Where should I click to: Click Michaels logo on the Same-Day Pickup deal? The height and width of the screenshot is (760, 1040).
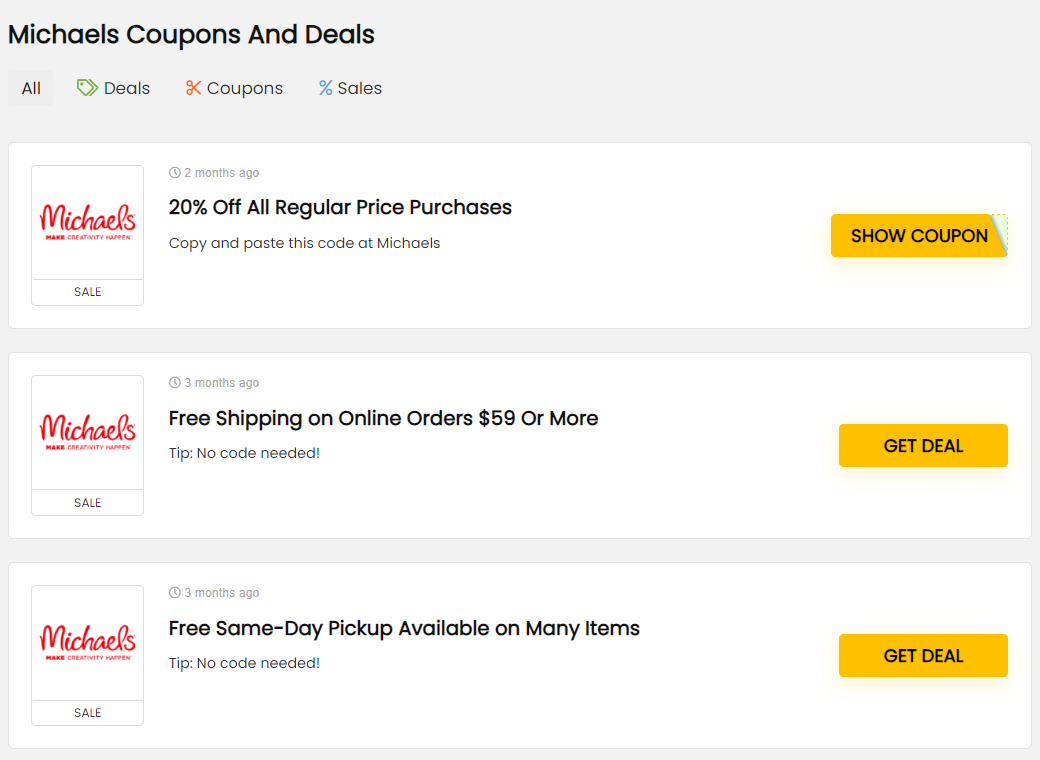88,643
